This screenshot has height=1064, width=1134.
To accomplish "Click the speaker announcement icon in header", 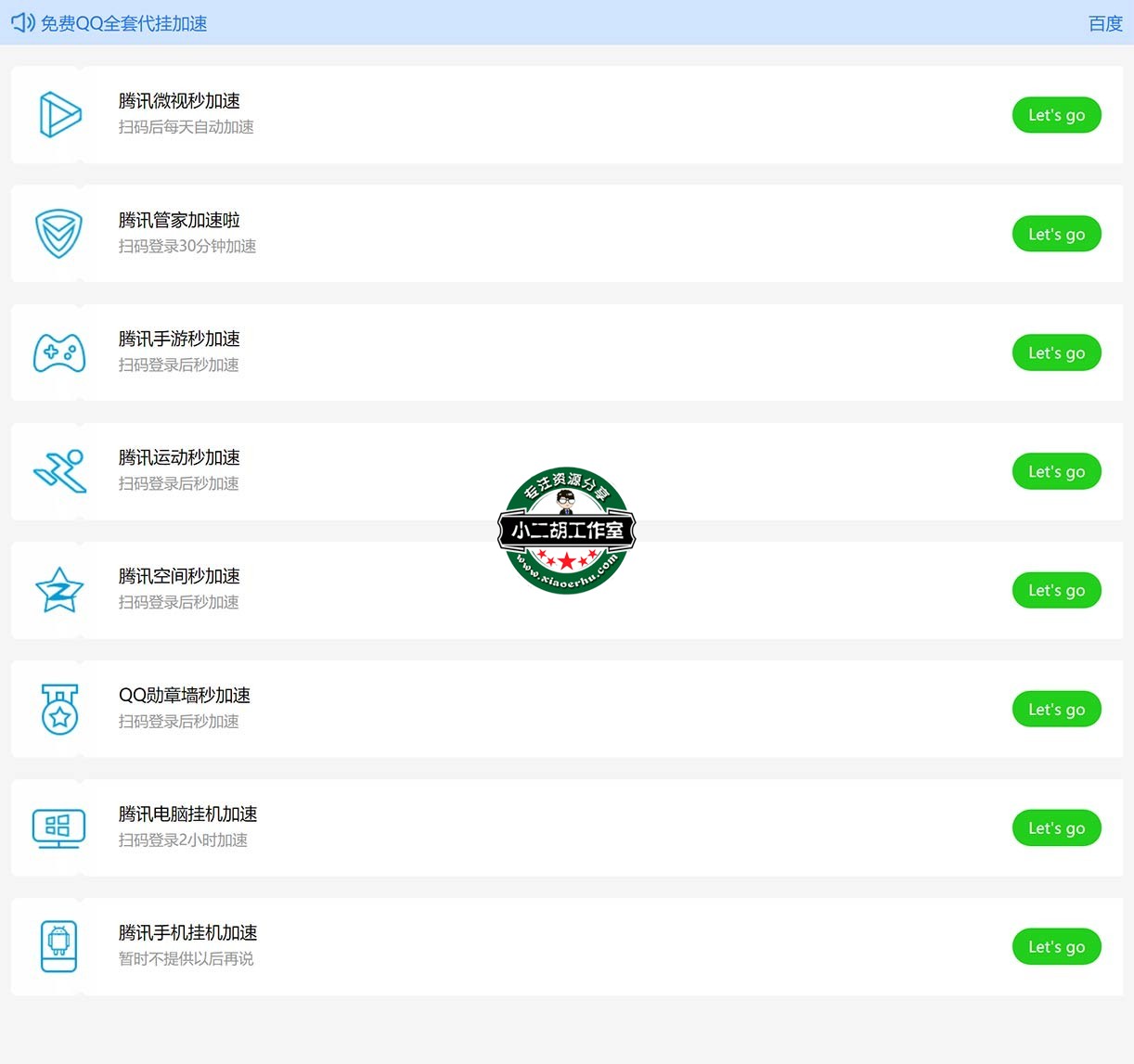I will point(23,22).
